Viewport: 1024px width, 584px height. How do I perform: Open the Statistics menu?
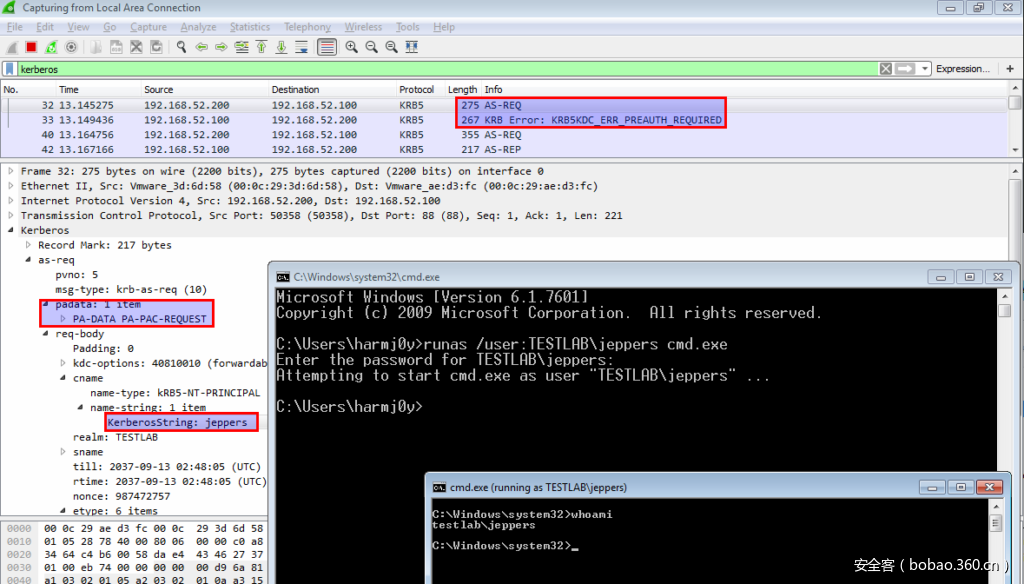[x=249, y=27]
